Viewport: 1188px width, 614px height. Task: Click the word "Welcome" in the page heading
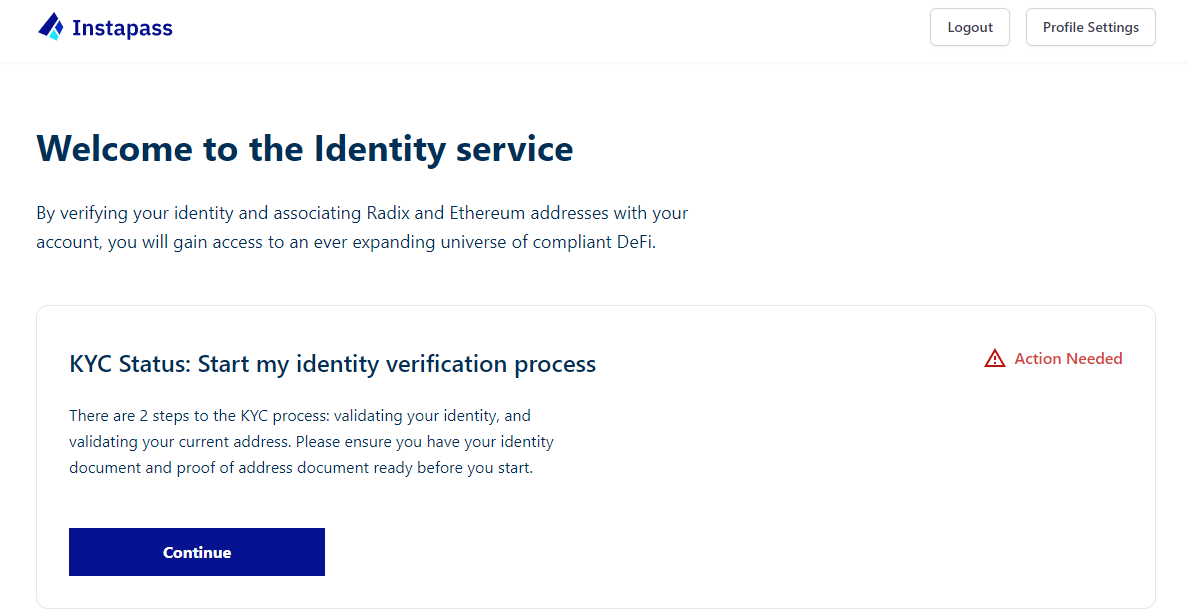pos(114,149)
